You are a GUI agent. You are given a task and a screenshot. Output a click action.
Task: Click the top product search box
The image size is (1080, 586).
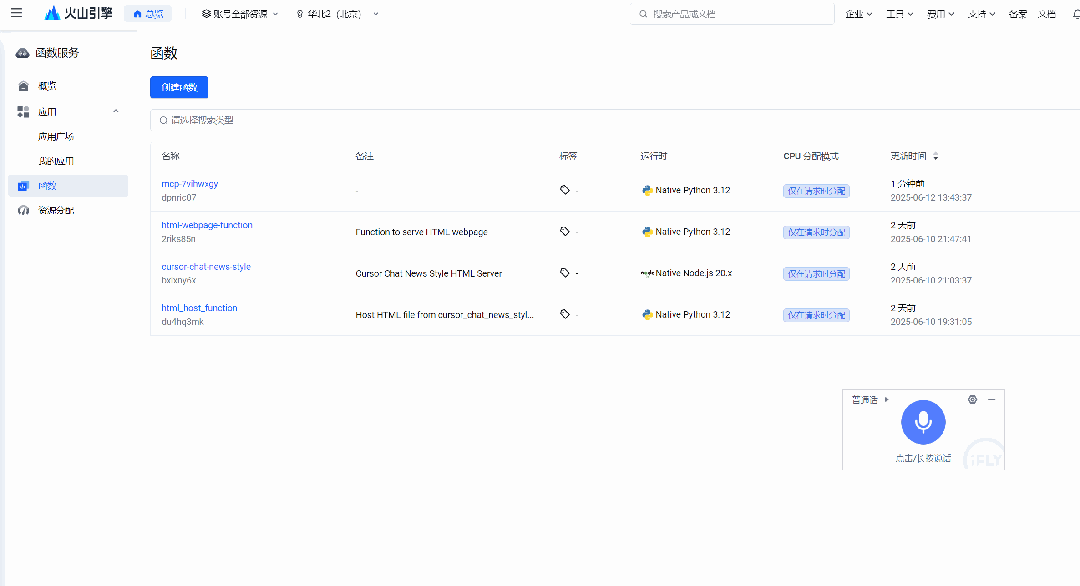[x=735, y=14]
